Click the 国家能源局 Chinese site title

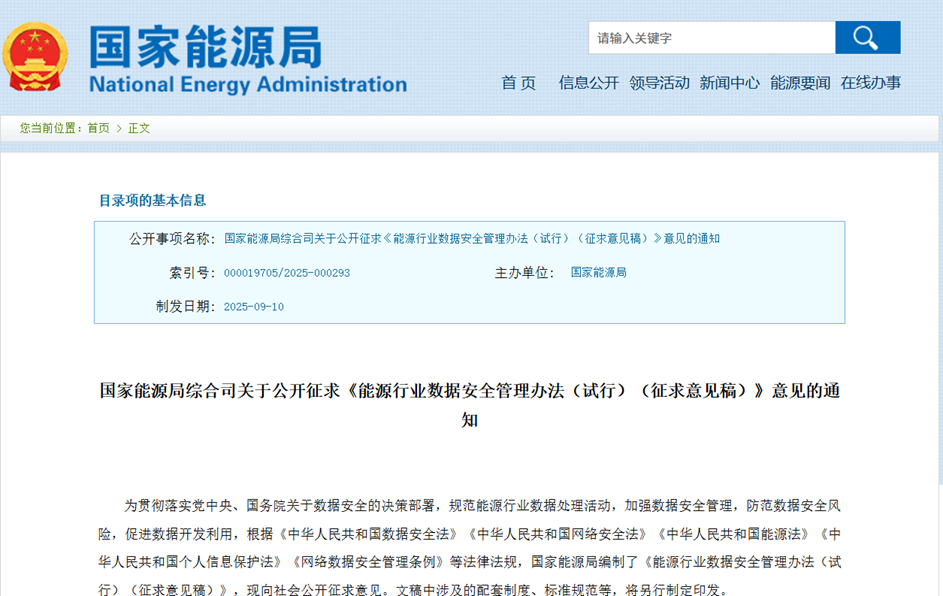coord(205,45)
